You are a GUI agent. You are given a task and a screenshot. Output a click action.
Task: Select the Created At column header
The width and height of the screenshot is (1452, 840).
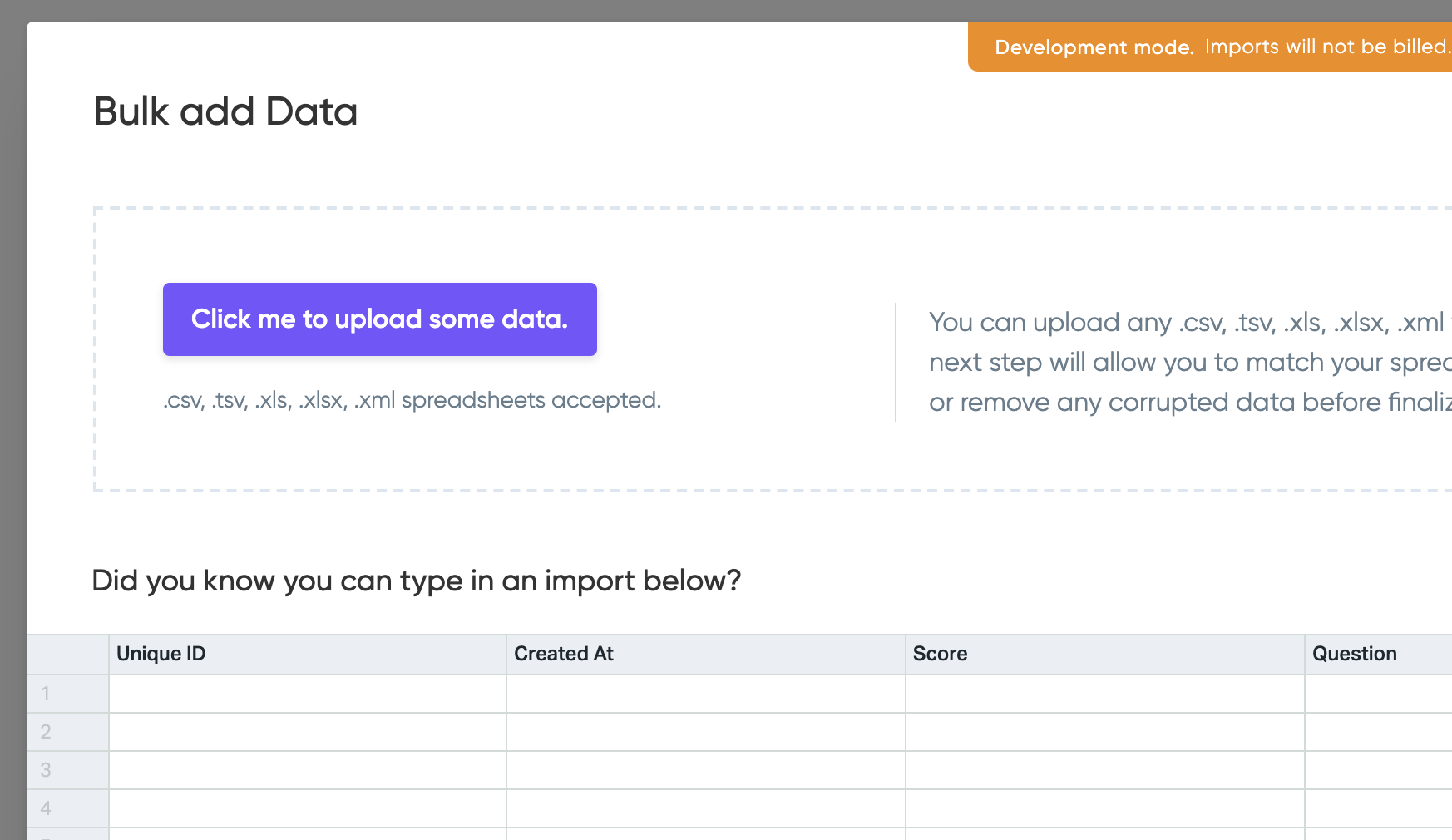[x=706, y=655]
